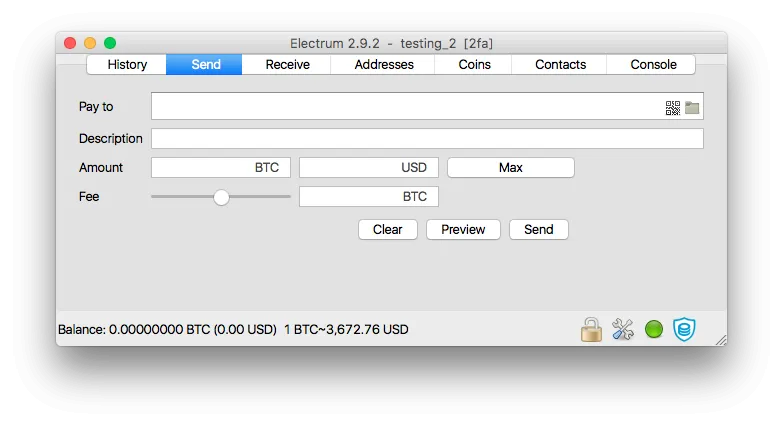This screenshot has height=426, width=783.
Task: Focus the Pay to address field
Action: click(x=427, y=106)
